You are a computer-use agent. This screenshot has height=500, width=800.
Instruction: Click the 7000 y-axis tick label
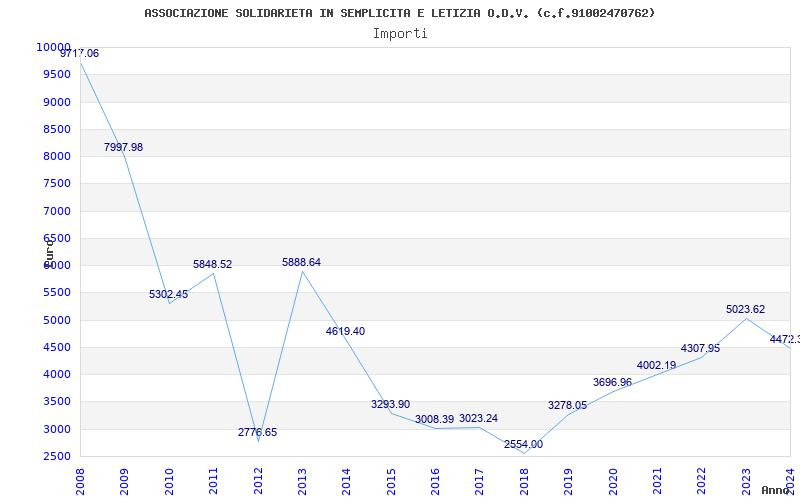pos(57,211)
